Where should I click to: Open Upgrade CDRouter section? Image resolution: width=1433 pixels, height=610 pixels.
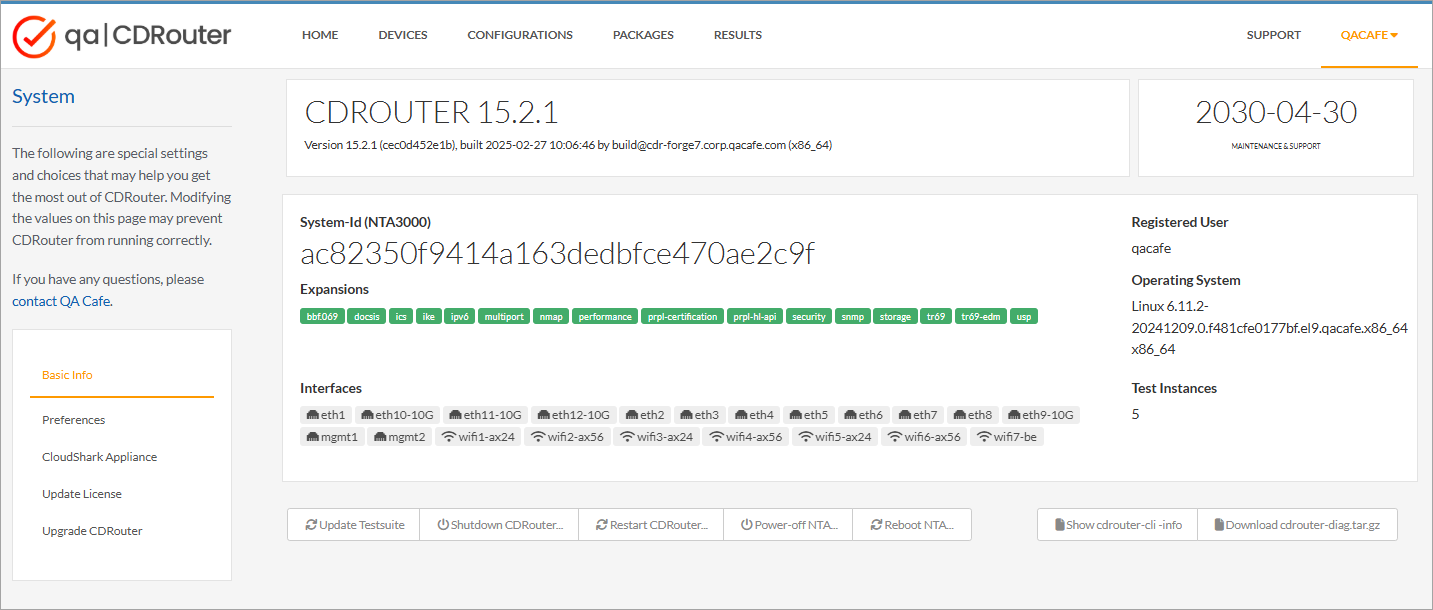coord(92,531)
